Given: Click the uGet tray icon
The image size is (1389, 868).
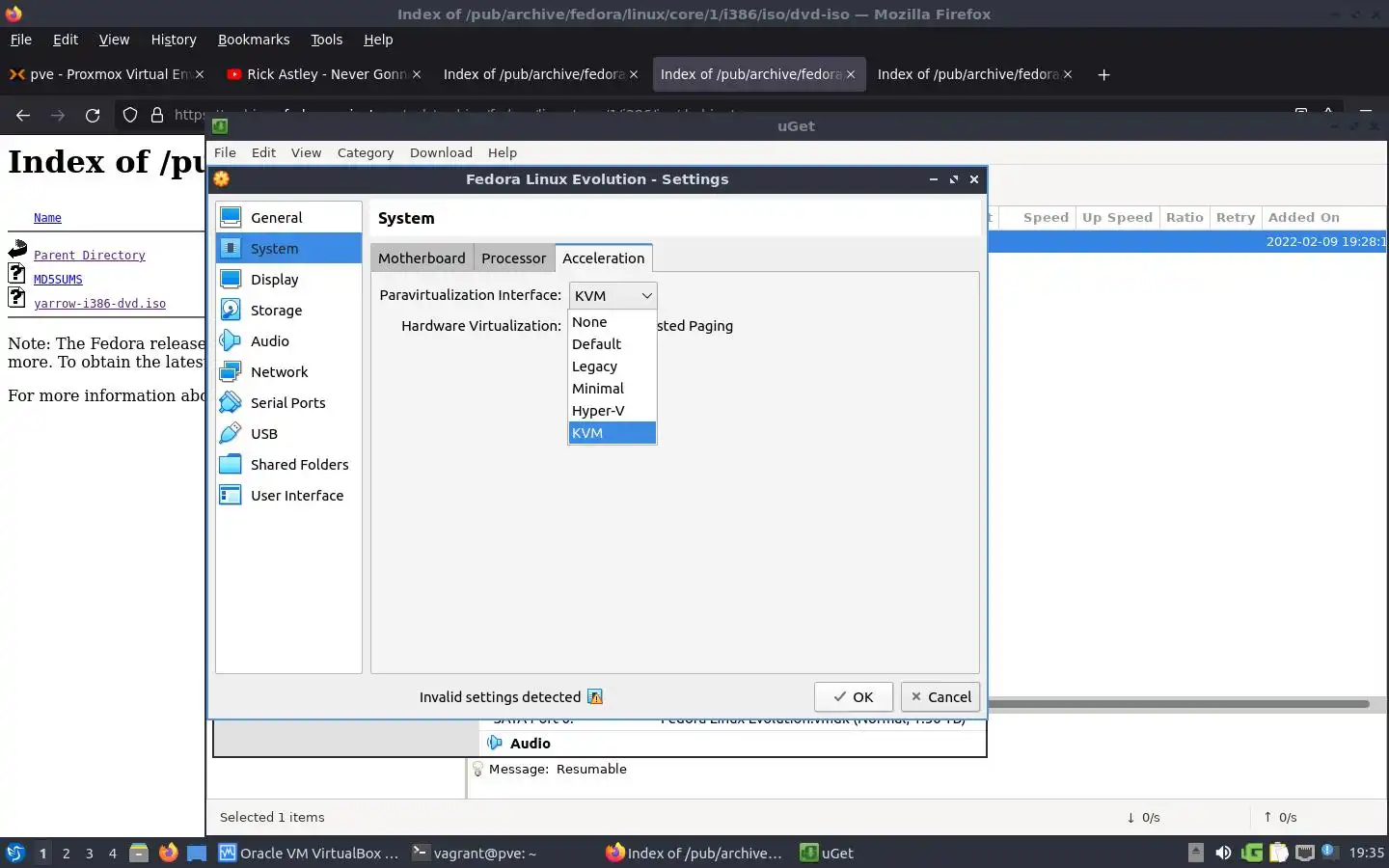Looking at the screenshot, I should [1252, 853].
